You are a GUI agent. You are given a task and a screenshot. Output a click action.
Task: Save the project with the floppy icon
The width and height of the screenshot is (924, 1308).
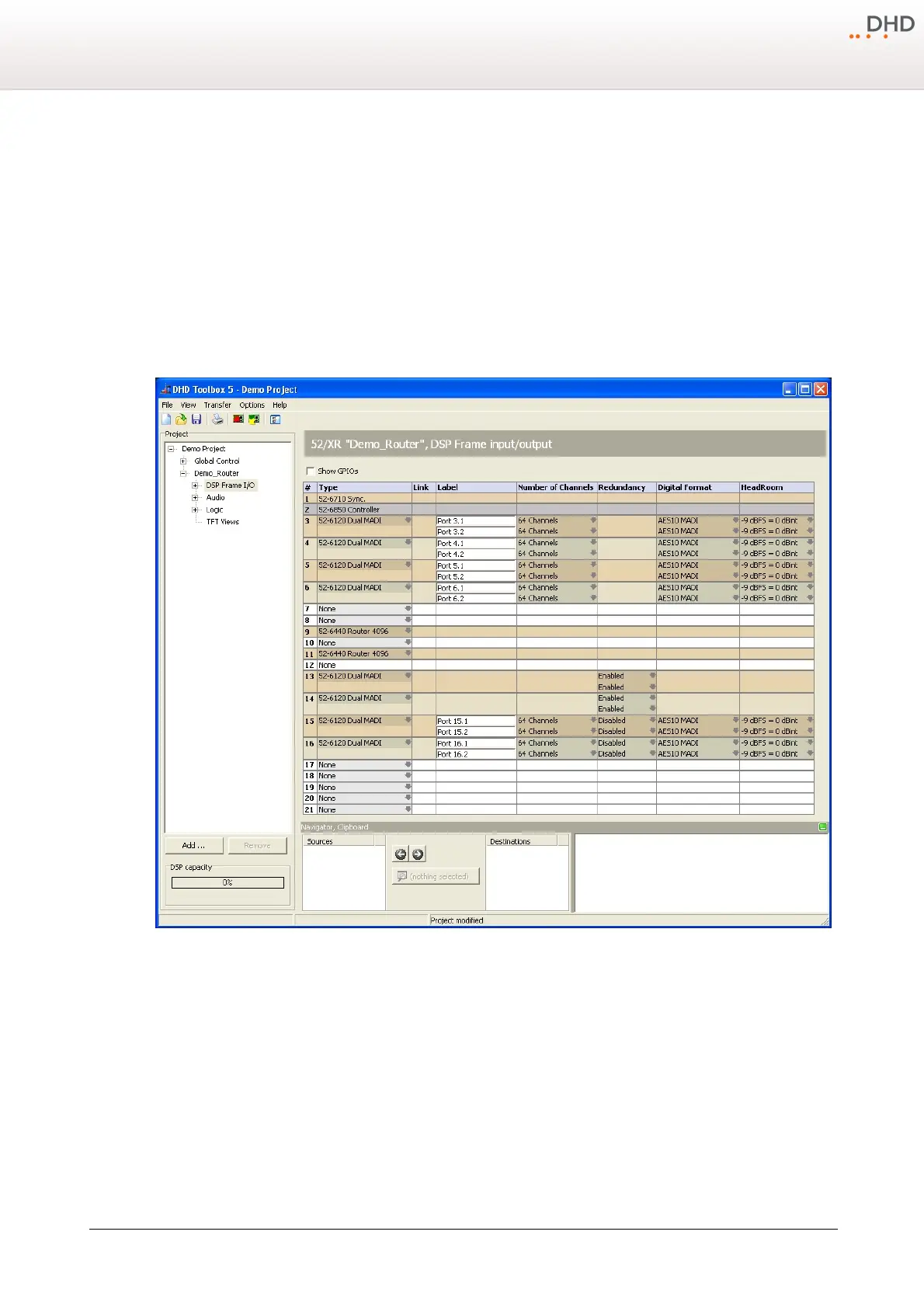coord(196,419)
